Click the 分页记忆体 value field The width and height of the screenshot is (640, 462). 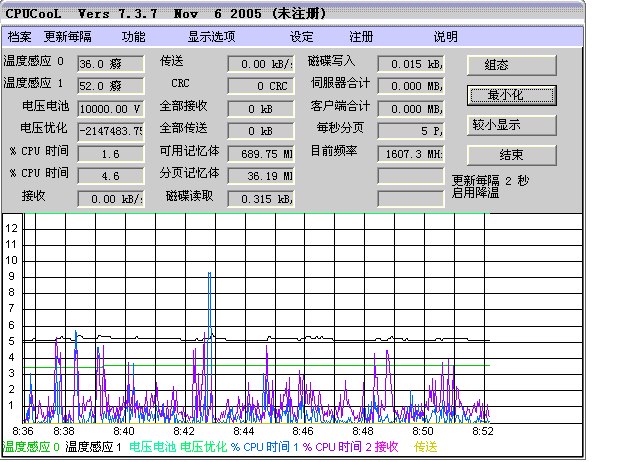tap(261, 176)
